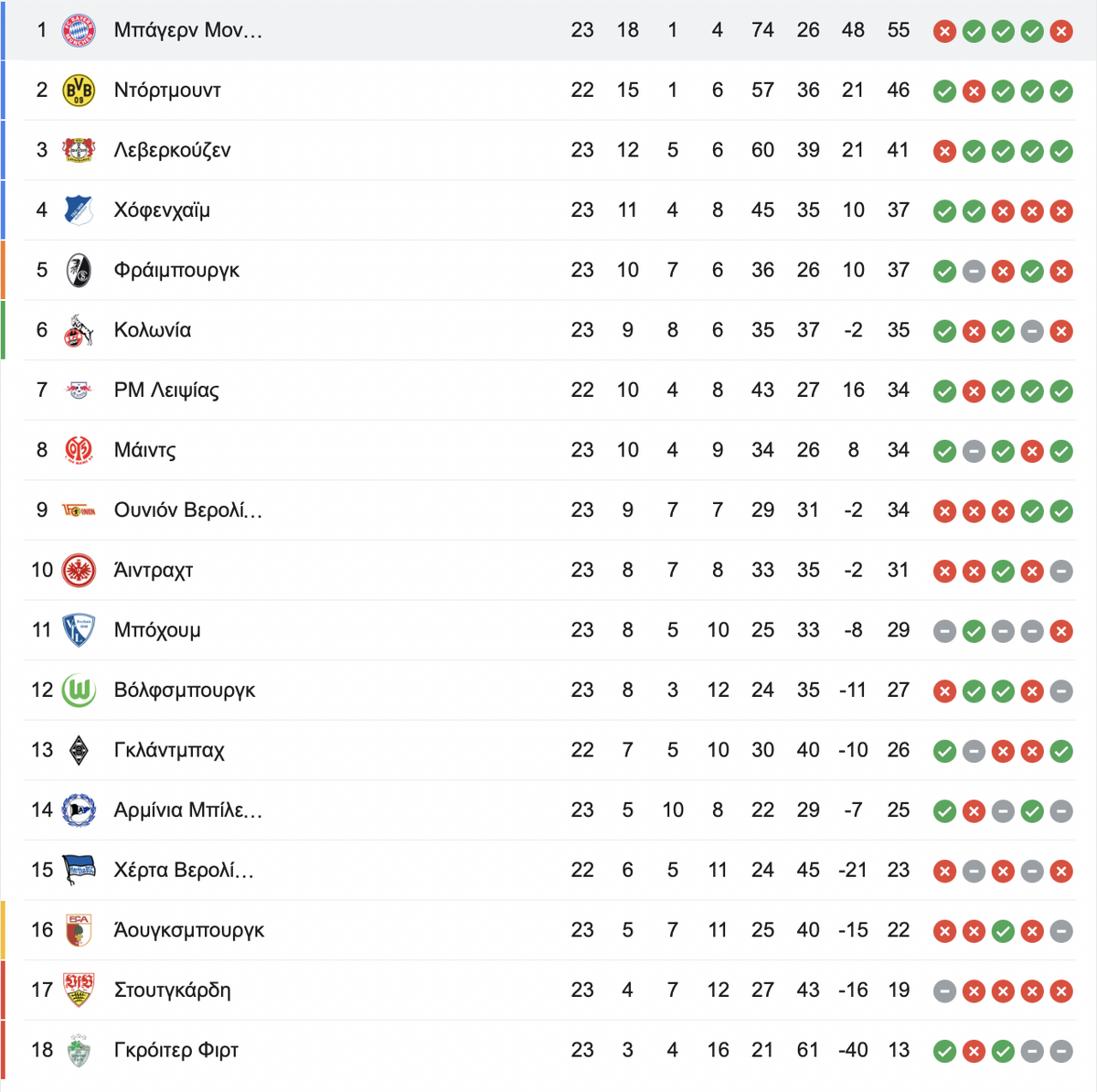Viewport: 1097px width, 1092px height.
Task: Click the Λεβερκούζεν team crest
Action: [79, 150]
